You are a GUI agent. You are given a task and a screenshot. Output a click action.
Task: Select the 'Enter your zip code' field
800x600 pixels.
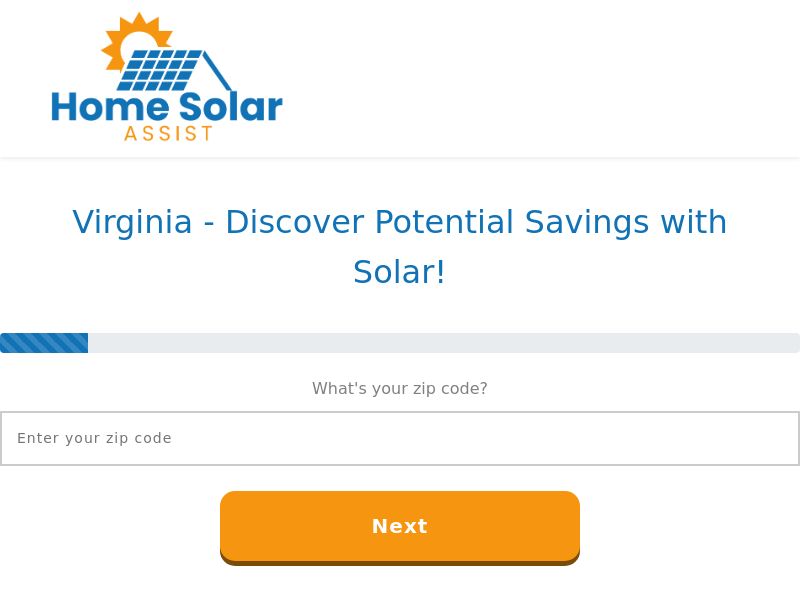point(400,438)
